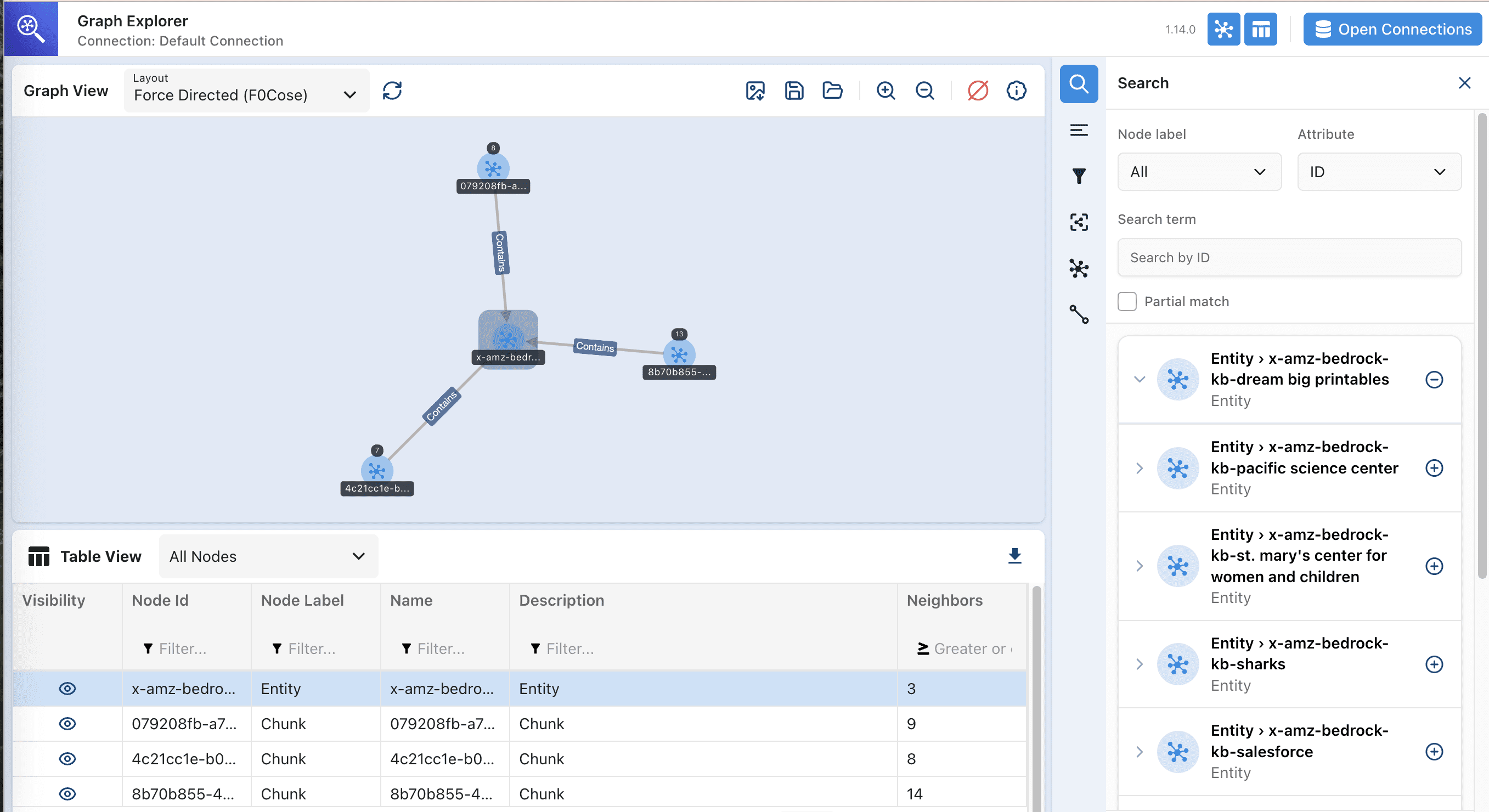Screen dimensions: 1489x812
Task: Toggle visibility of the 079208fb chunk row
Action: (x=67, y=724)
